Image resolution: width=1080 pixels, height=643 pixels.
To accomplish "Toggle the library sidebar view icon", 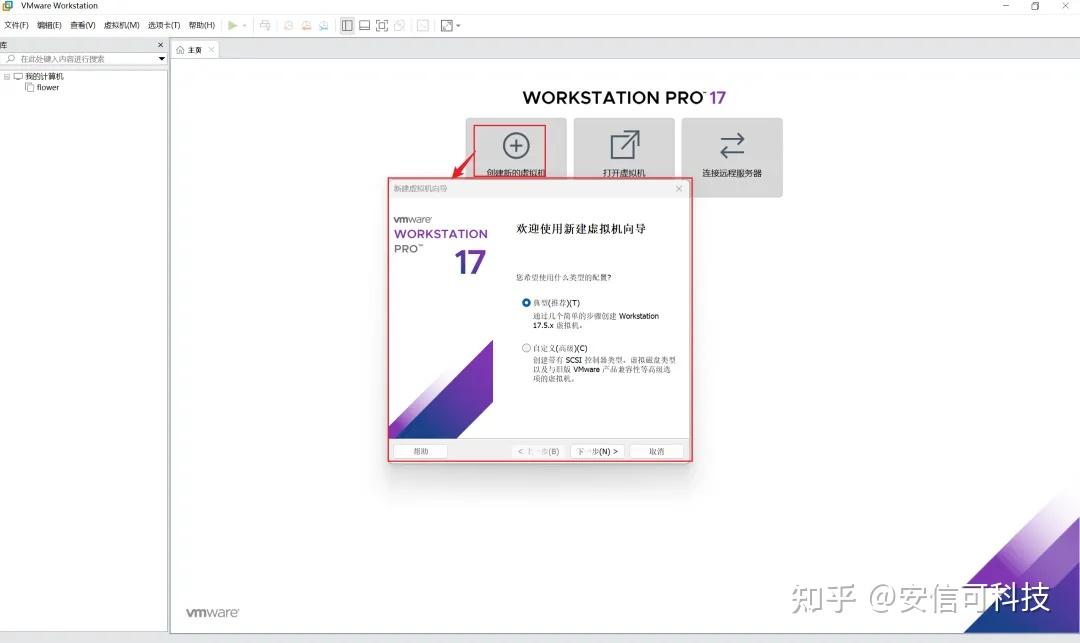I will (347, 25).
